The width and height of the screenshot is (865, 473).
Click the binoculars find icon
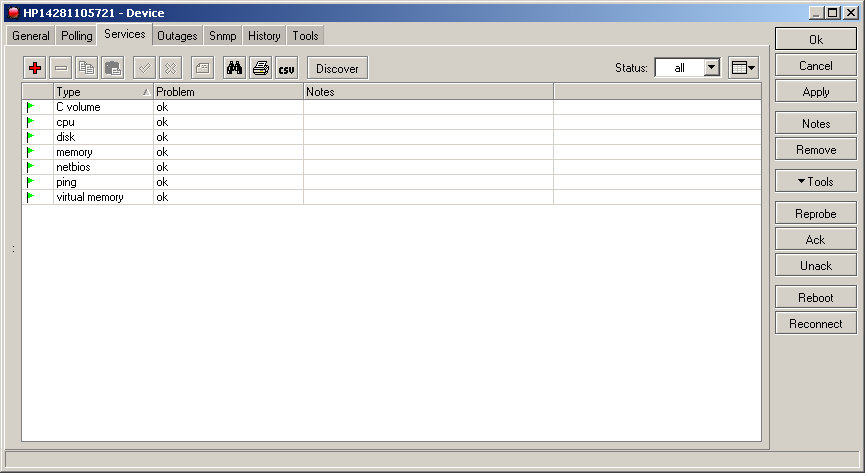tap(234, 68)
